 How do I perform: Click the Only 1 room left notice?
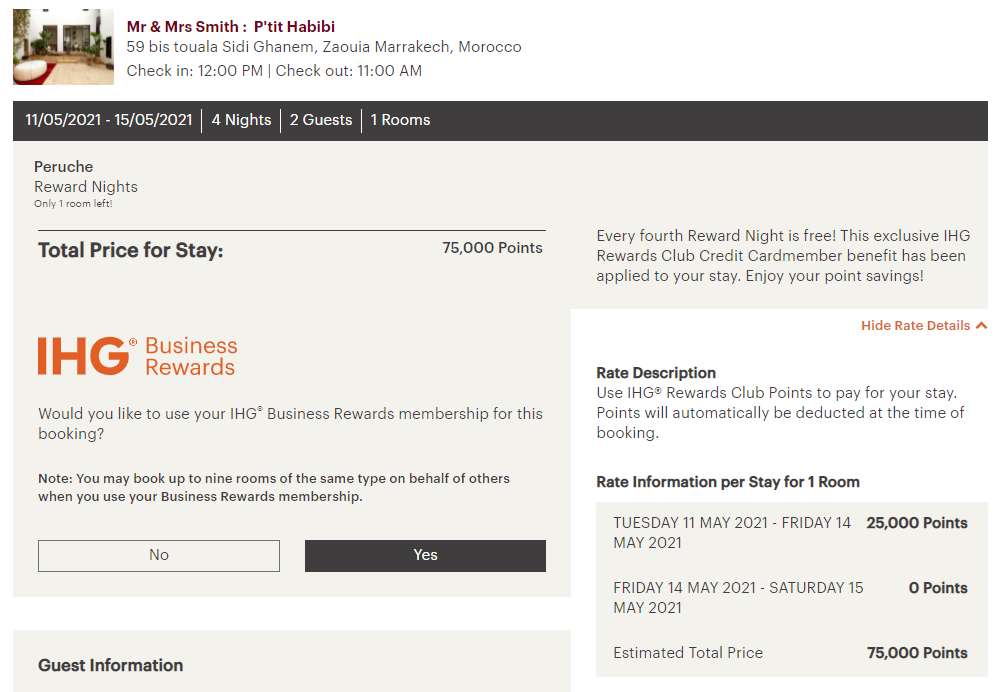[73, 204]
